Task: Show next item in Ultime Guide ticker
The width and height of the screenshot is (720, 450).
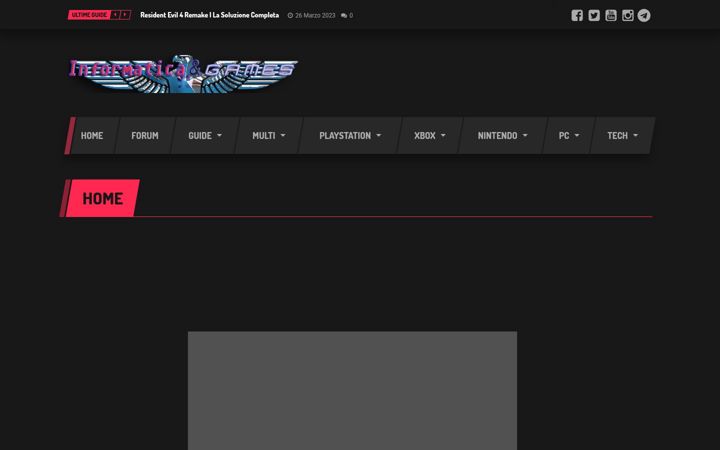Action: click(125, 15)
